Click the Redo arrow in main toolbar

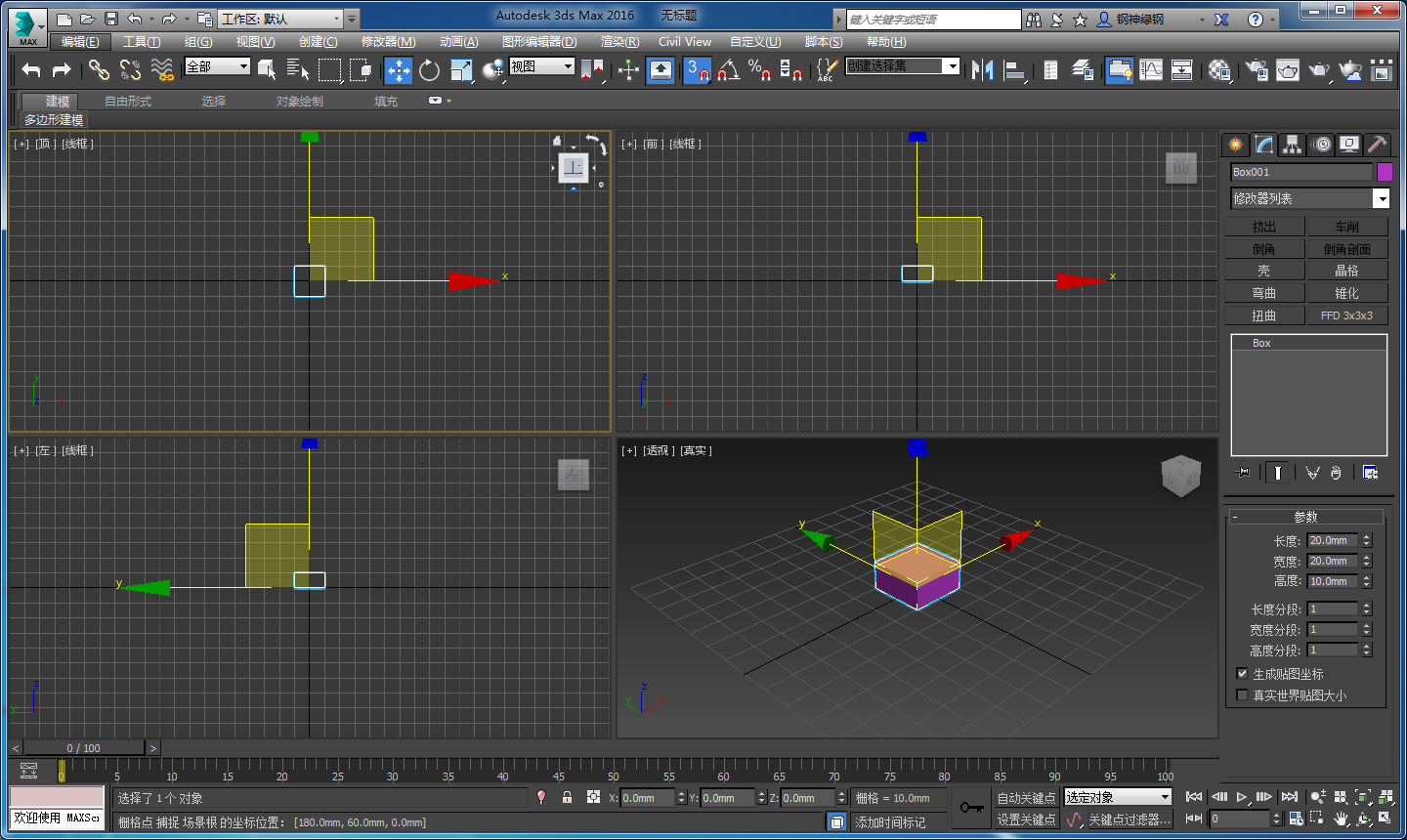62,69
